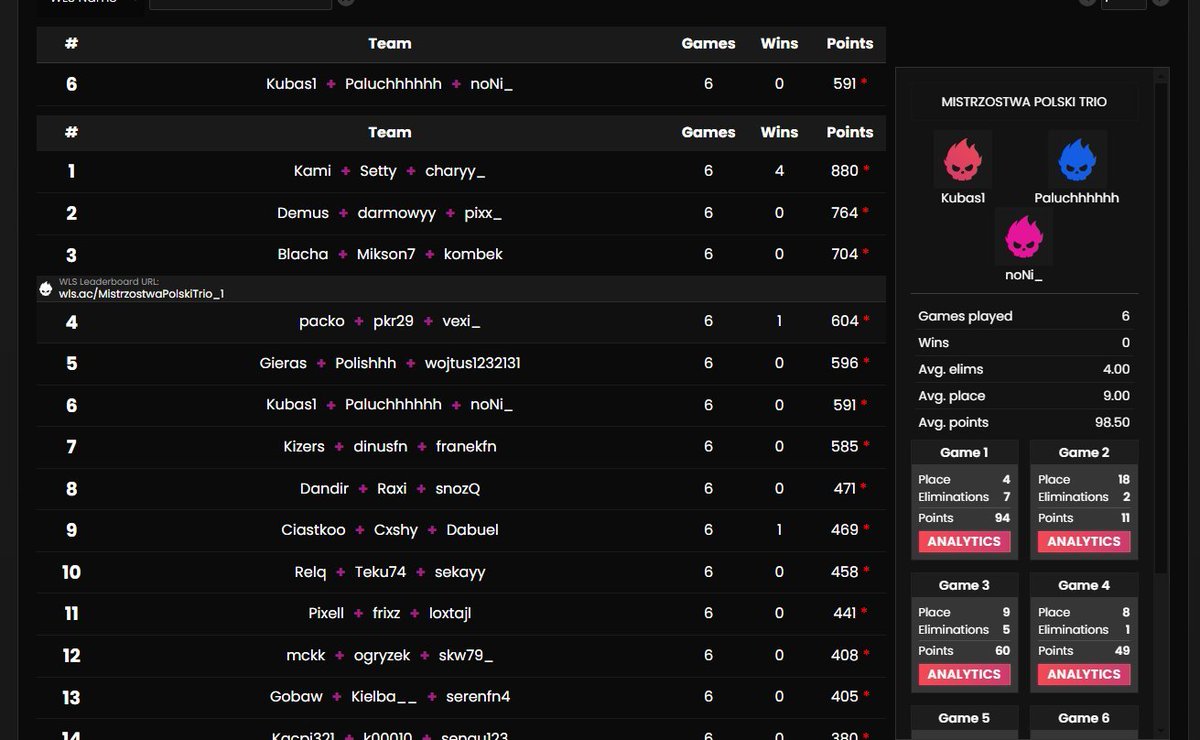Select team packo + pkr29 + vexi_ row
Viewport: 1200px width, 740px height.
tap(461, 321)
